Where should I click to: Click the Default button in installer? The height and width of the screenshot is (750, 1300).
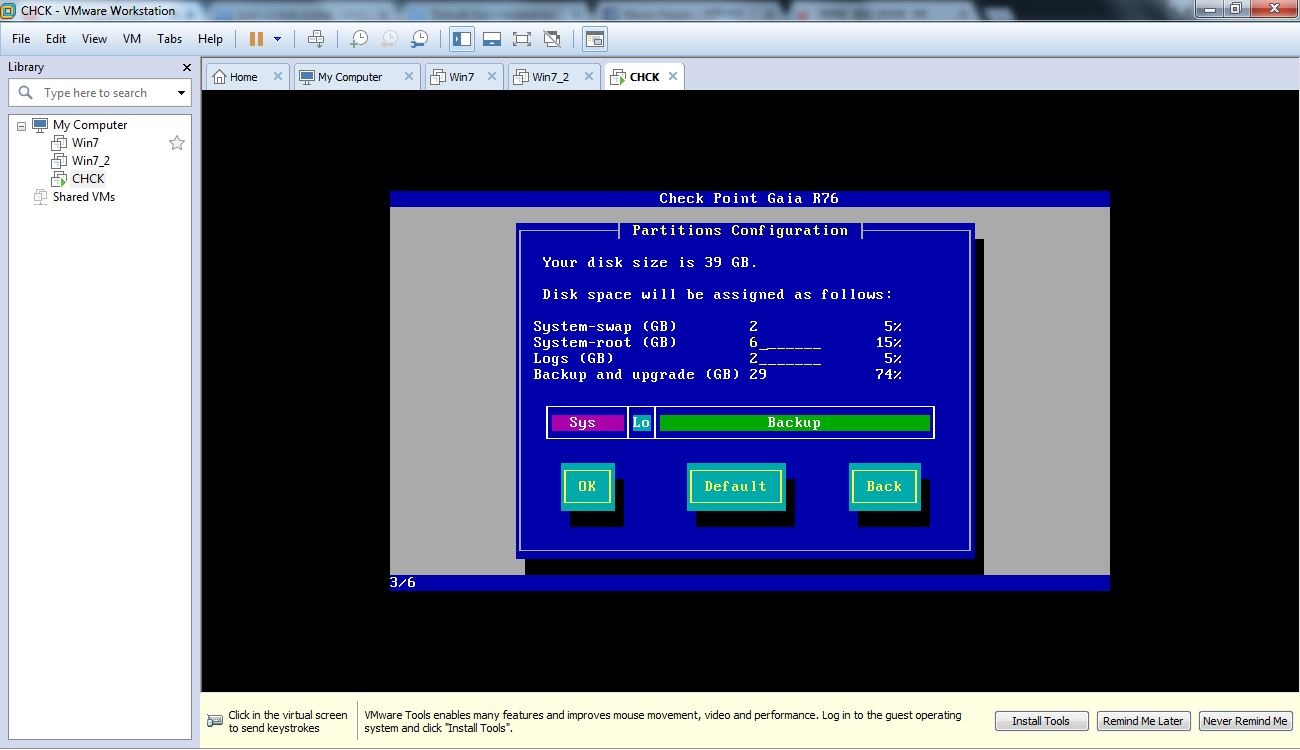(x=736, y=486)
